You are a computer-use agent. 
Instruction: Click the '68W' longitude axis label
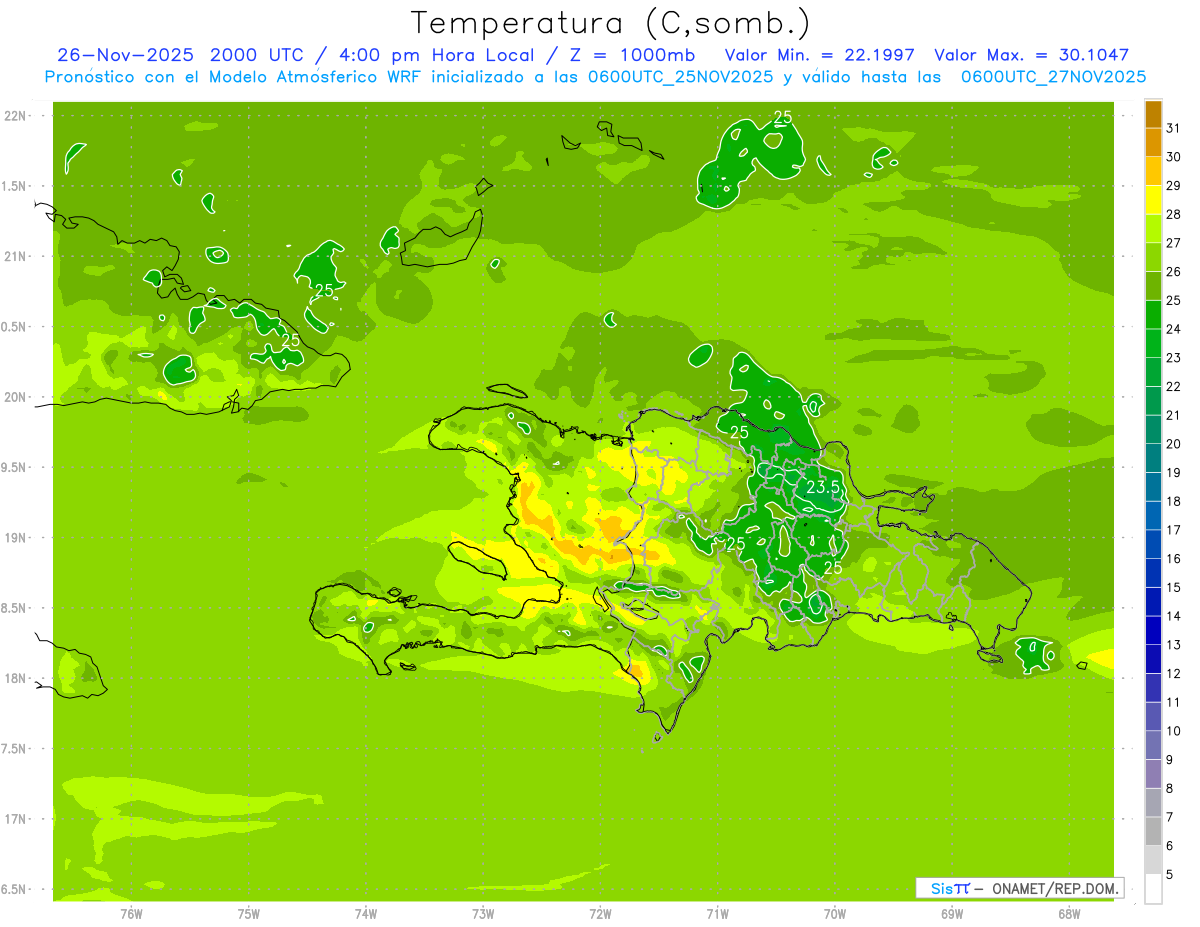(x=1069, y=914)
